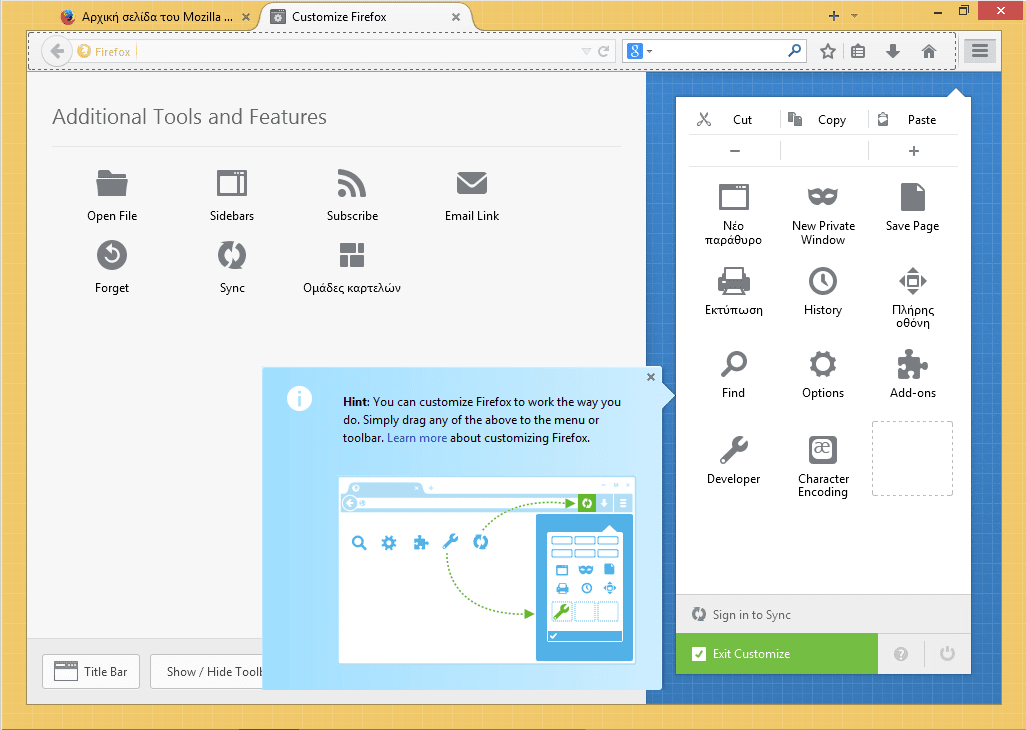Screen dimensions: 1026x730
Task: Follow the Learn more link in hint
Action: pyautogui.click(x=417, y=438)
